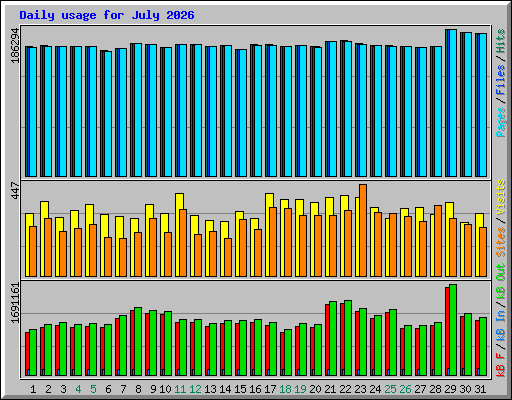Click the 'kB F' legend label
Viewport: 512px width, 400px height.
[501, 364]
